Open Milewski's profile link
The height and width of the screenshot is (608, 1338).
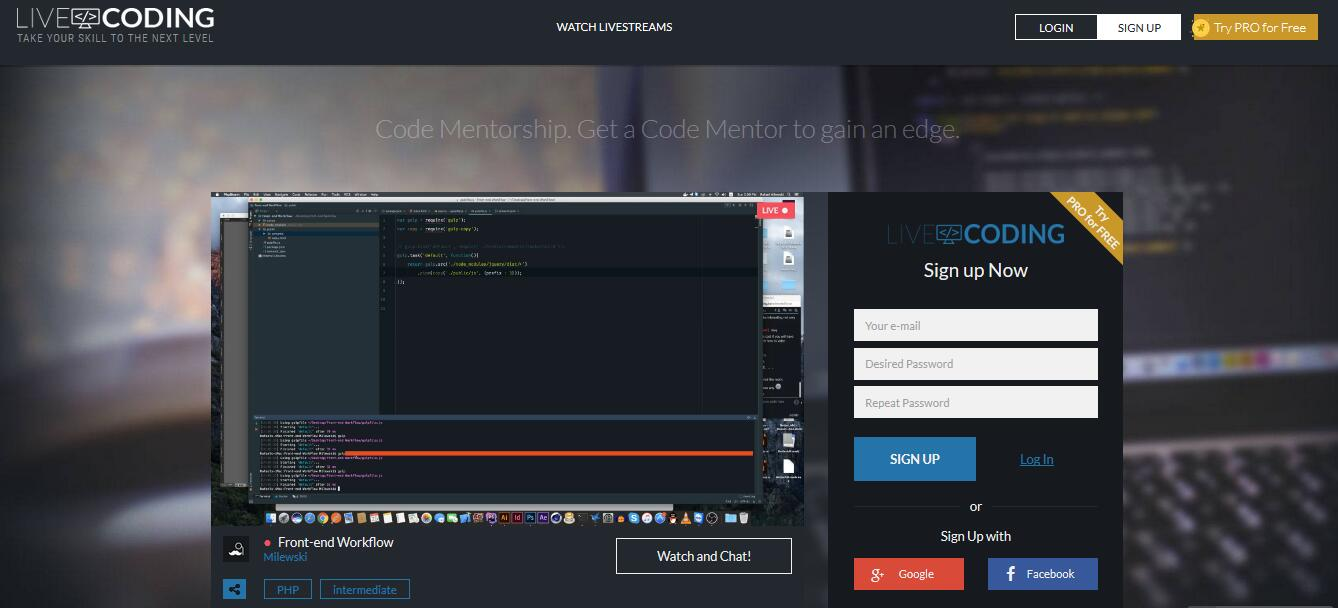pos(285,557)
